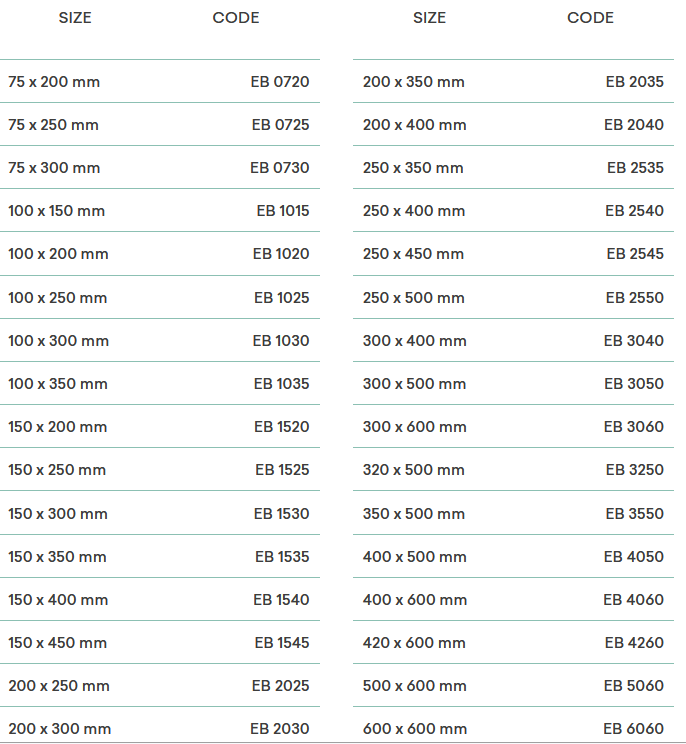The height and width of the screenshot is (744, 686).
Task: Select the 100 x 350 mm row size
Action: click(x=58, y=384)
